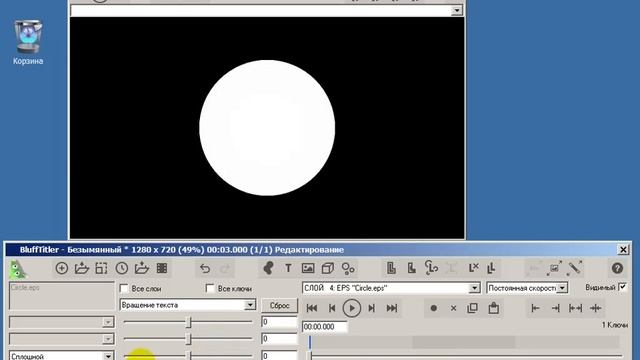Click the green BluffTitler mascot logo
Image resolution: width=640 pixels, height=360 pixels.
click(18, 269)
